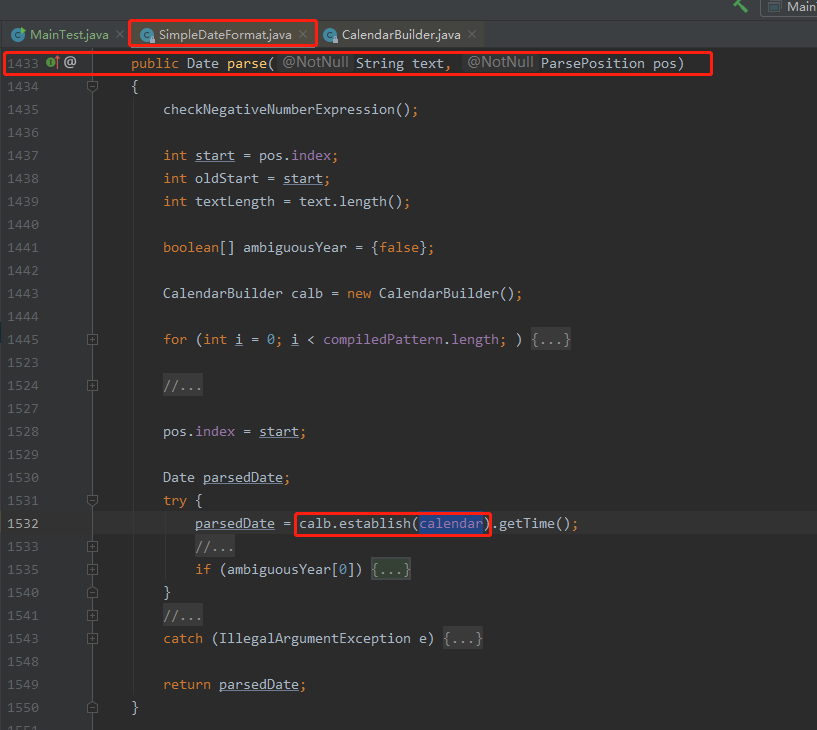Click return parsedDate statement

pos(234,685)
